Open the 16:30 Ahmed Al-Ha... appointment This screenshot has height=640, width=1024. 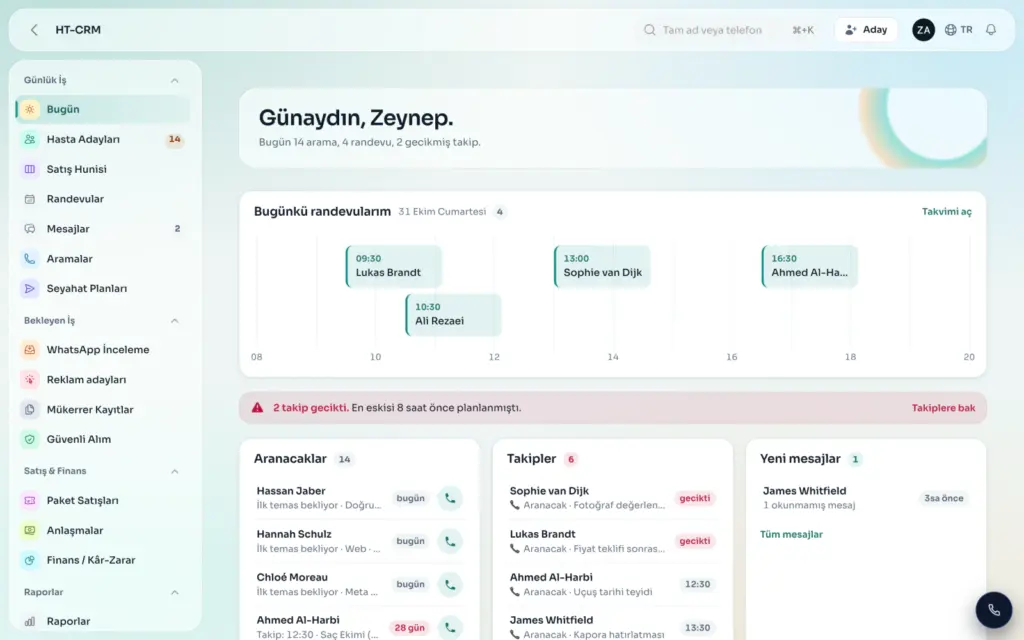pos(809,266)
